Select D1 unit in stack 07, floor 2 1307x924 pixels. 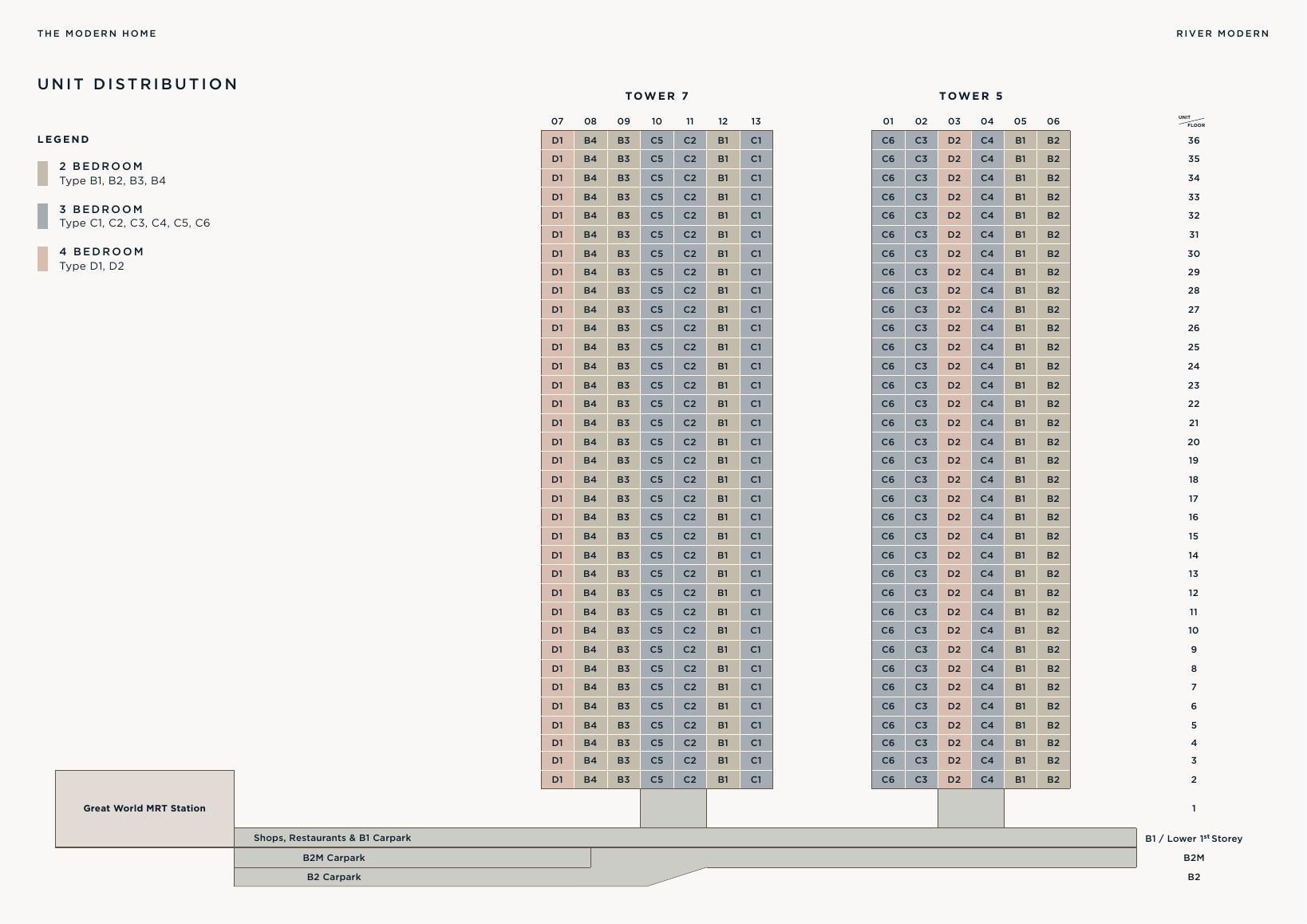click(x=557, y=780)
